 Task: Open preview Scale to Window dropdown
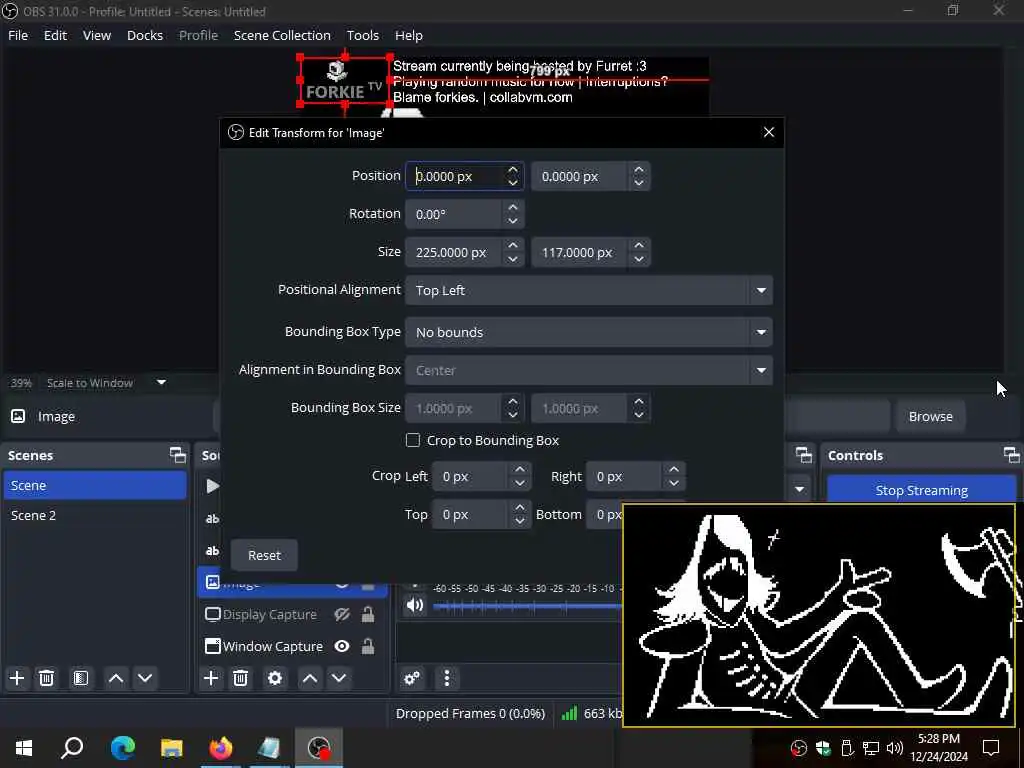point(161,383)
